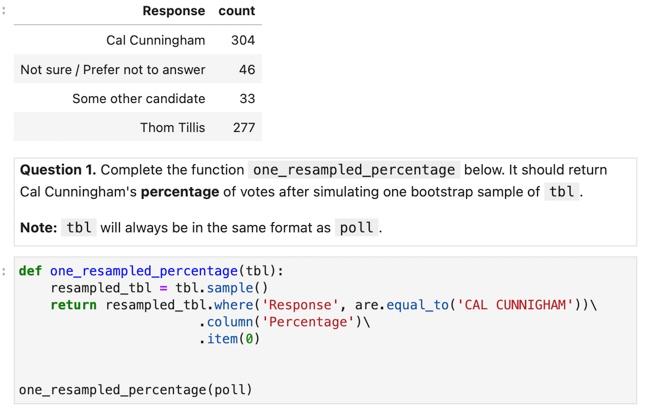Click the inline code 'poll' in Note
The width and height of the screenshot is (645, 409).
[x=357, y=228]
